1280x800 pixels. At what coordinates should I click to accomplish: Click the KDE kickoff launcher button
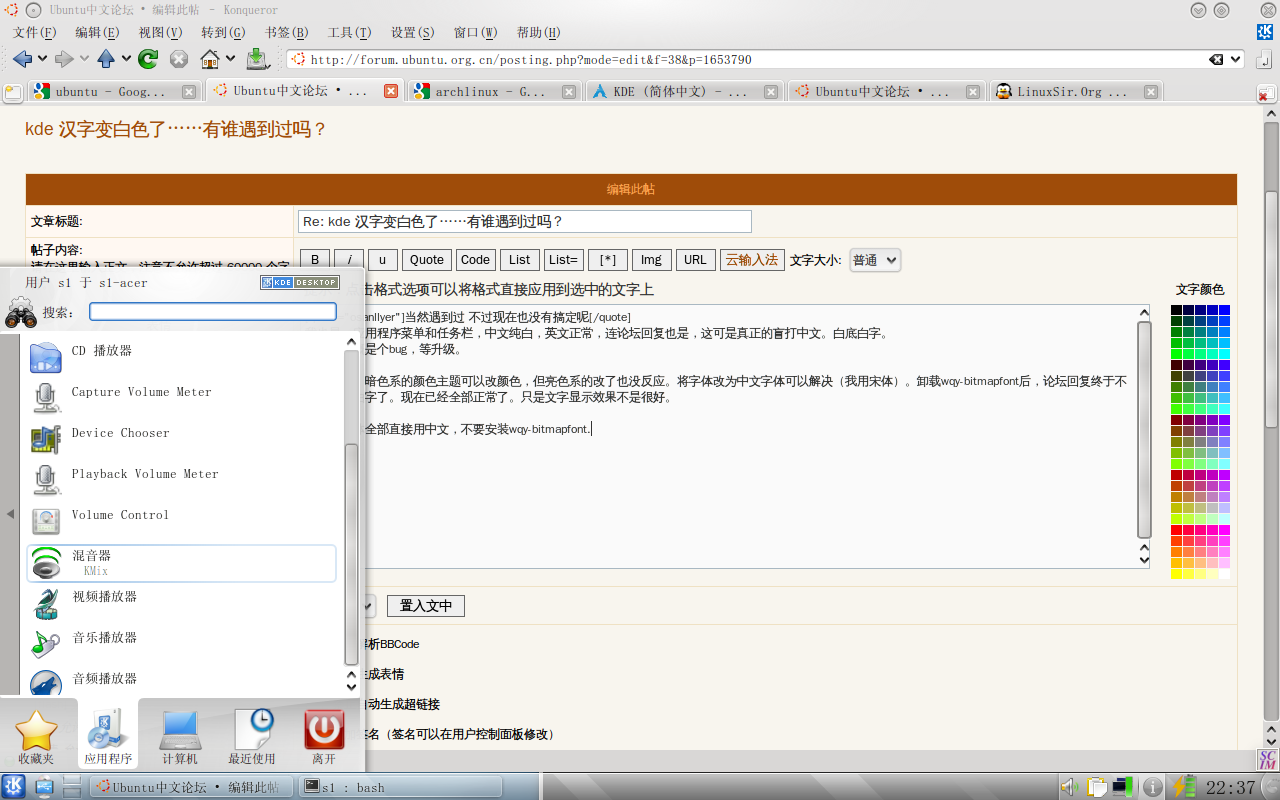[14, 787]
